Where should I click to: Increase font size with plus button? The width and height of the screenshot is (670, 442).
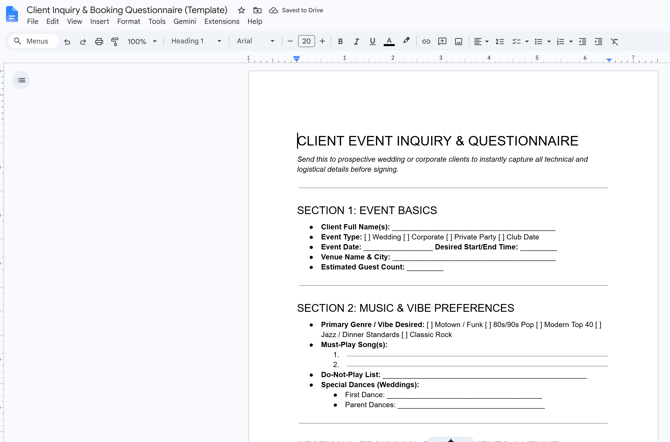click(322, 41)
